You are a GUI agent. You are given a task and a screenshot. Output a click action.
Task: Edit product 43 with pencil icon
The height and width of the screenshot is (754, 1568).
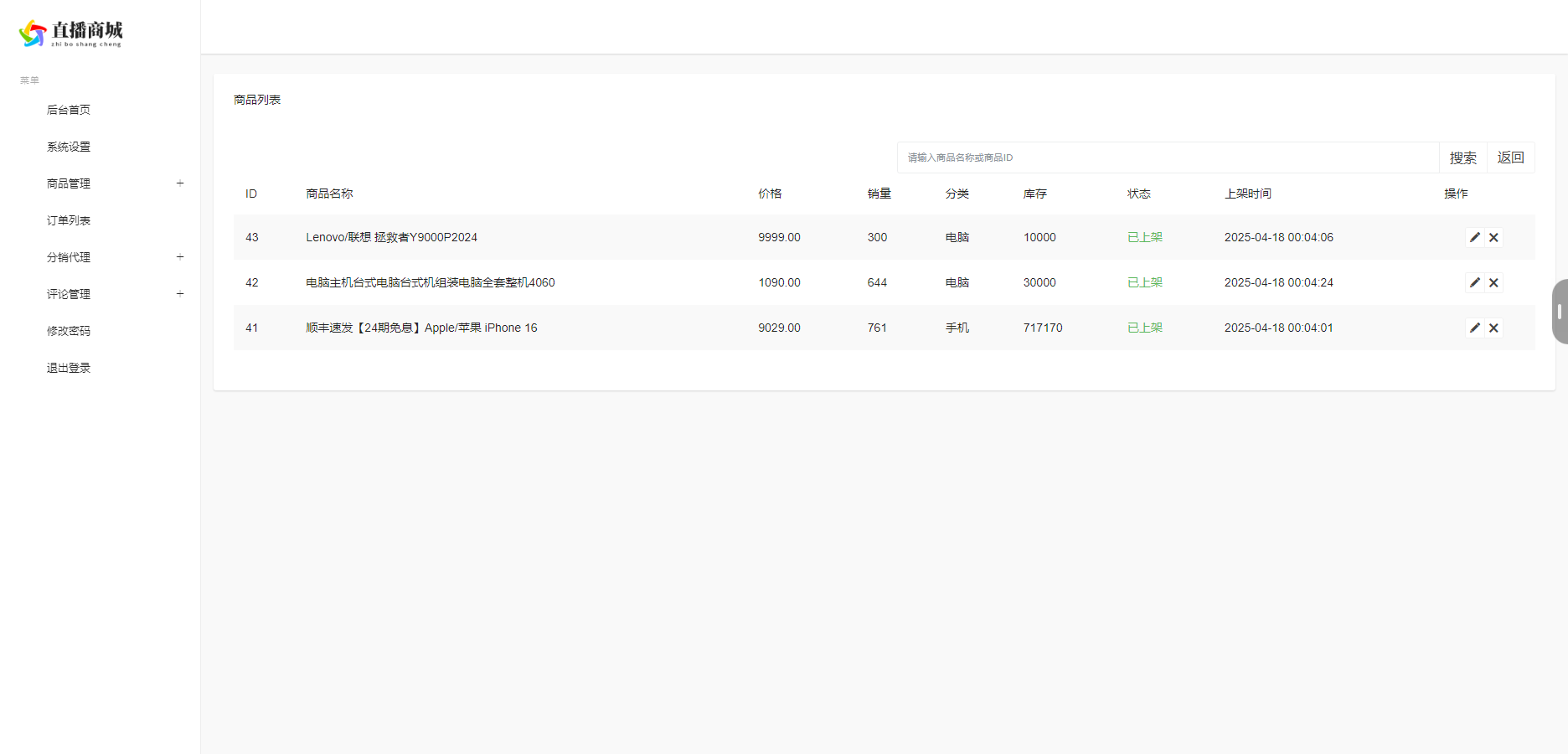point(1474,237)
